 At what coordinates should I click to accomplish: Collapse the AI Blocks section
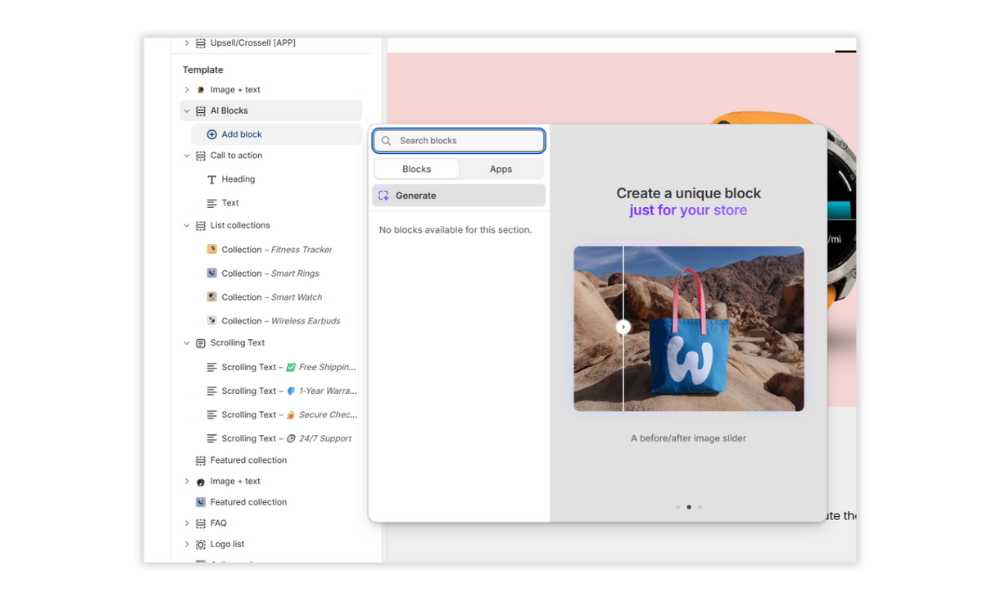[x=186, y=111]
